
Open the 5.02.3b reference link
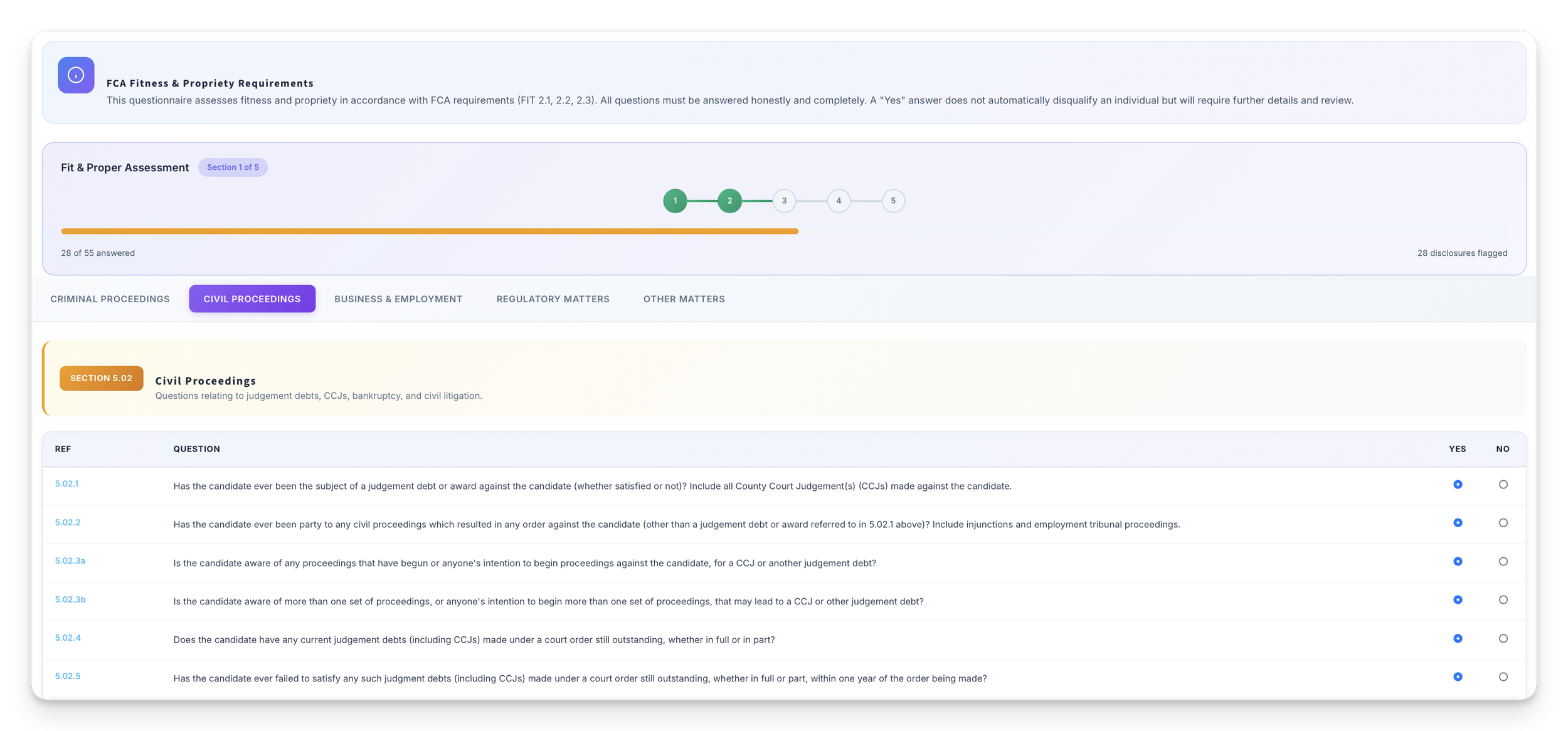point(70,600)
